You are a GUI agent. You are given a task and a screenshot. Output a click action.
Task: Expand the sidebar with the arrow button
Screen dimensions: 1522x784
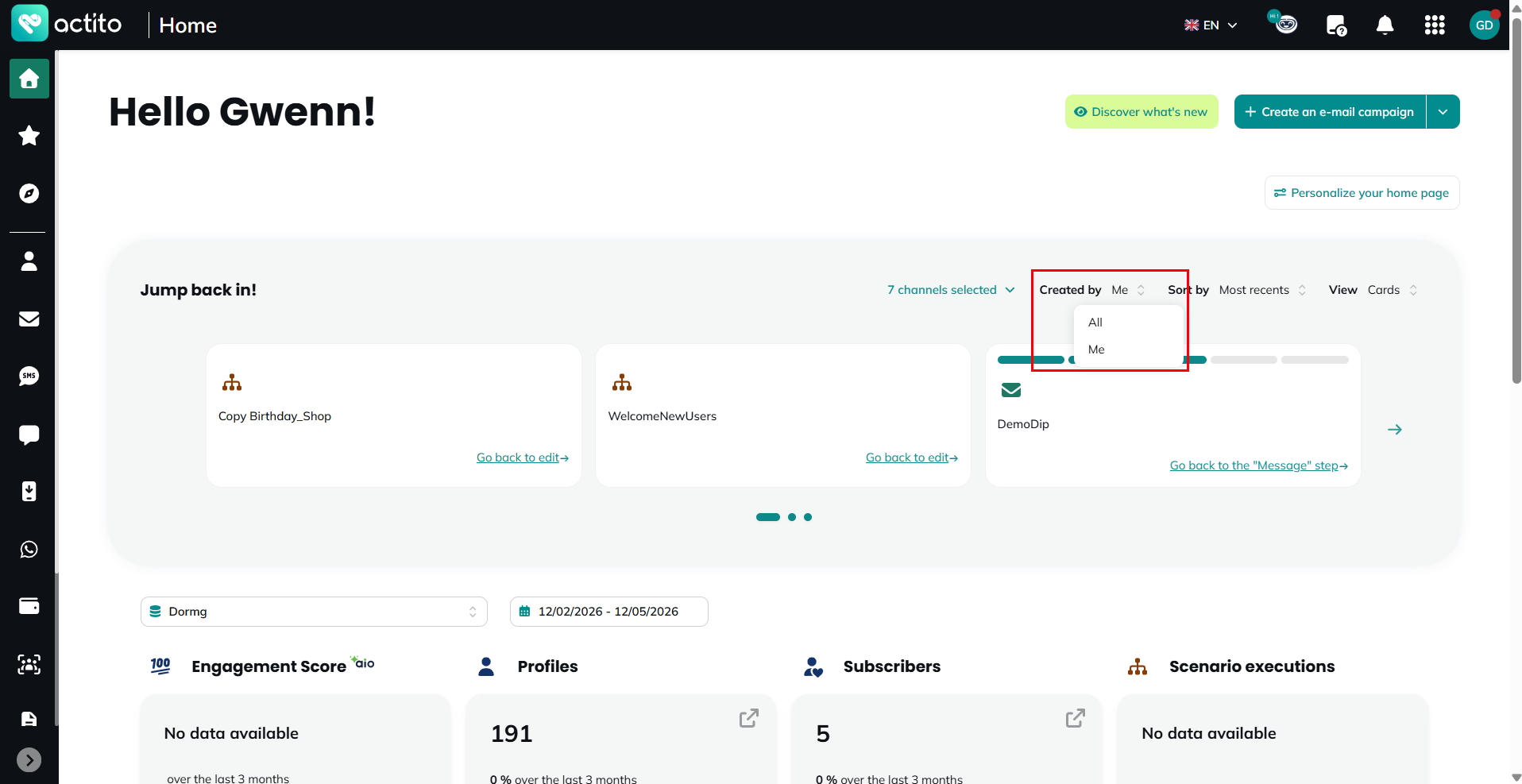click(29, 760)
